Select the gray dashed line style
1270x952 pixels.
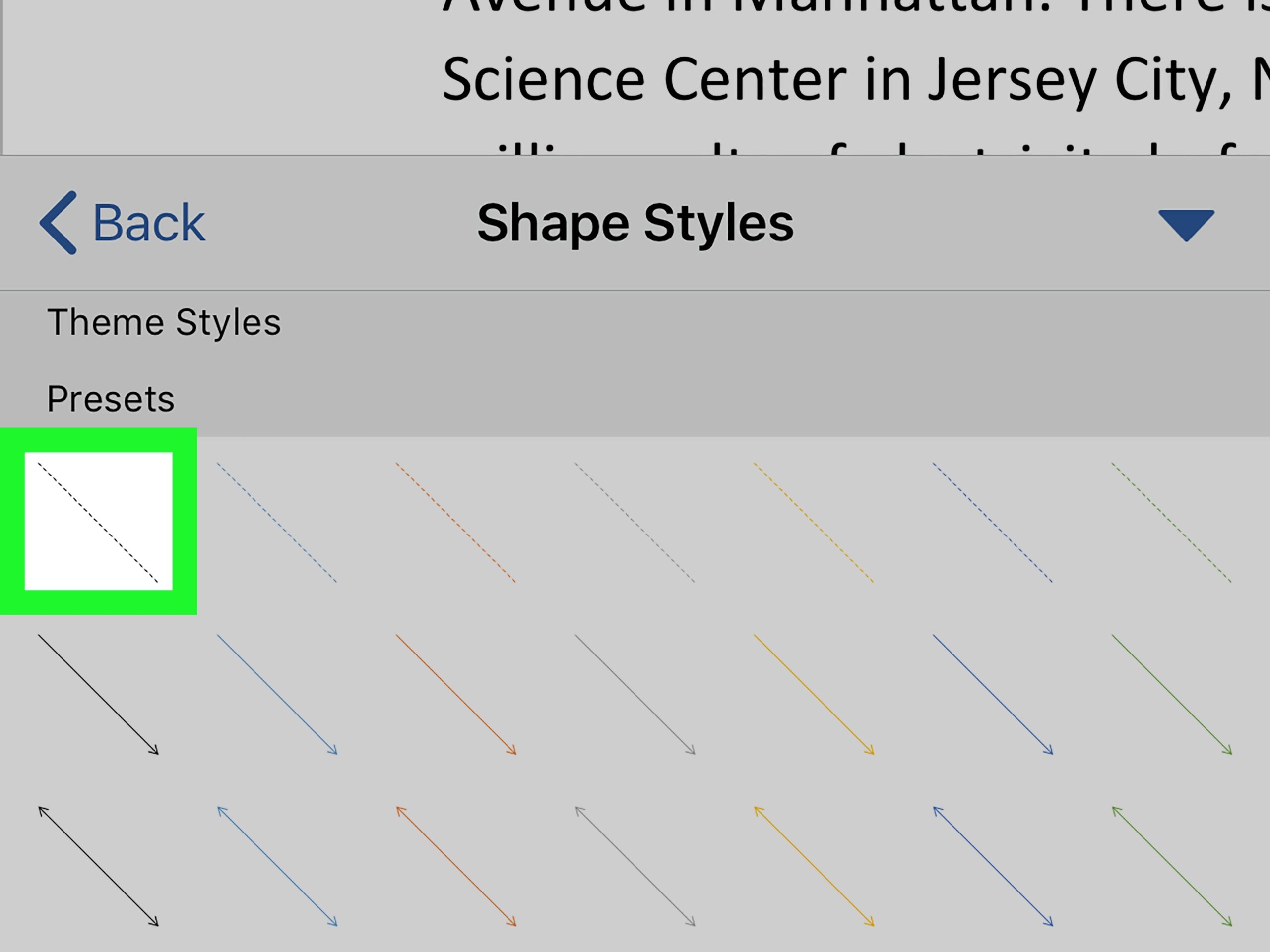635,522
